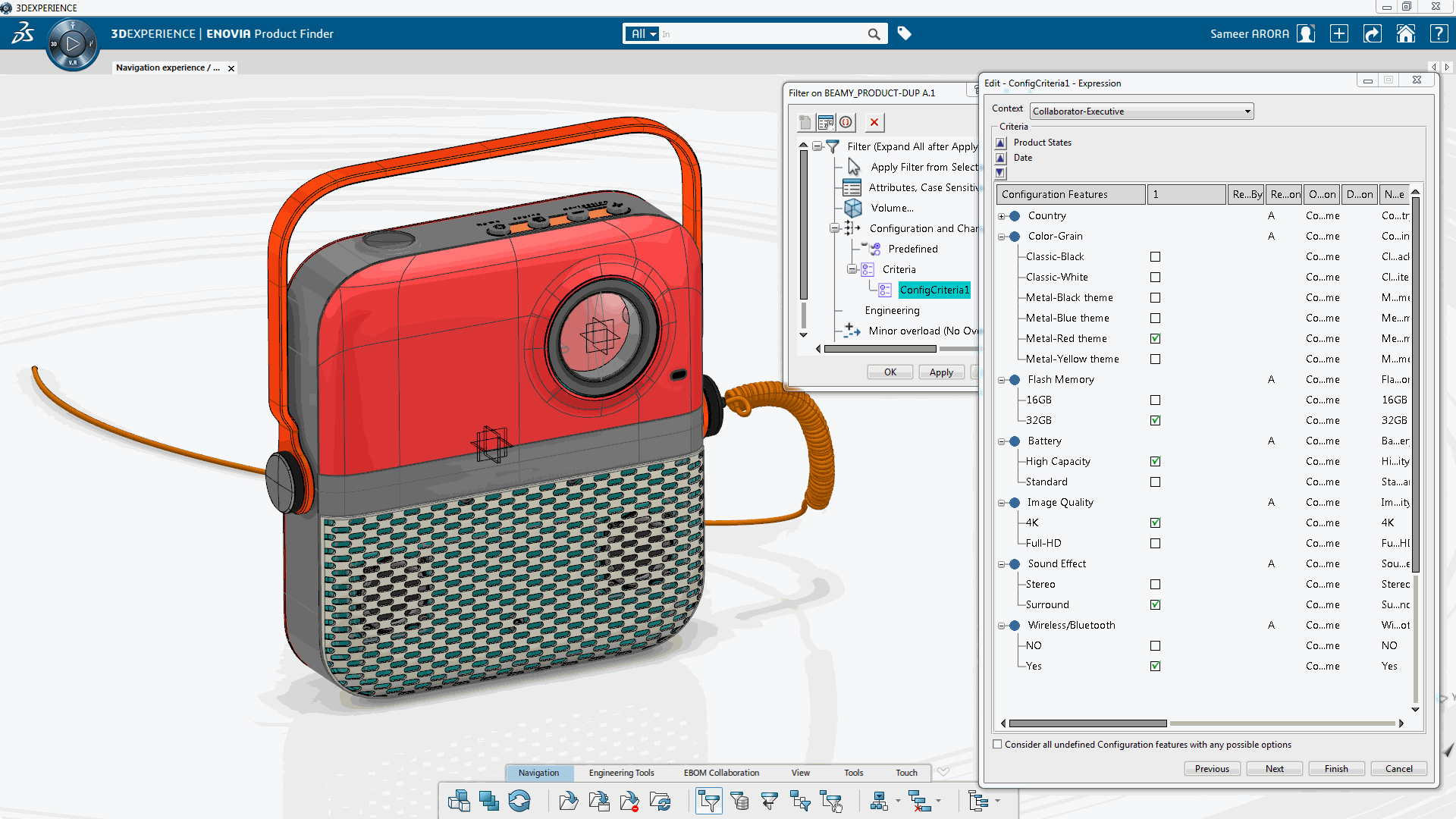The image size is (1456, 819).
Task: Toggle the 32GB Flash Memory option
Action: (x=1155, y=420)
